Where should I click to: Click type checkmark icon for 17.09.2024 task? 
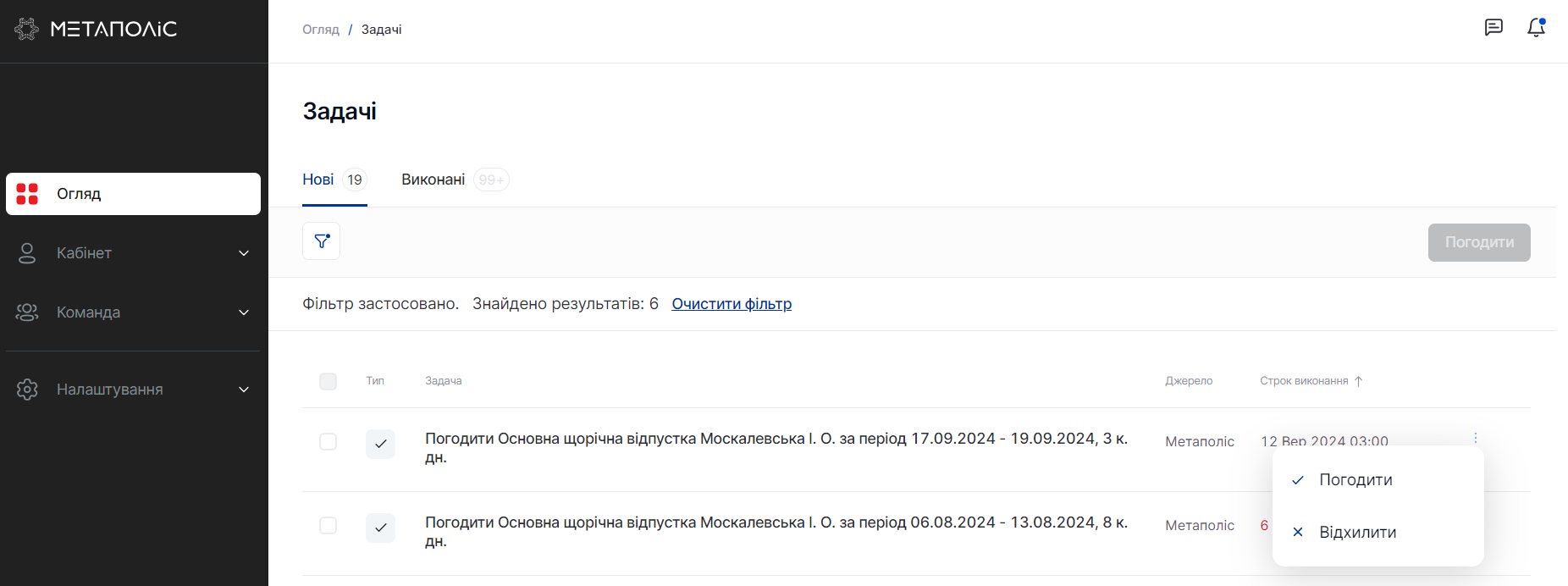380,444
